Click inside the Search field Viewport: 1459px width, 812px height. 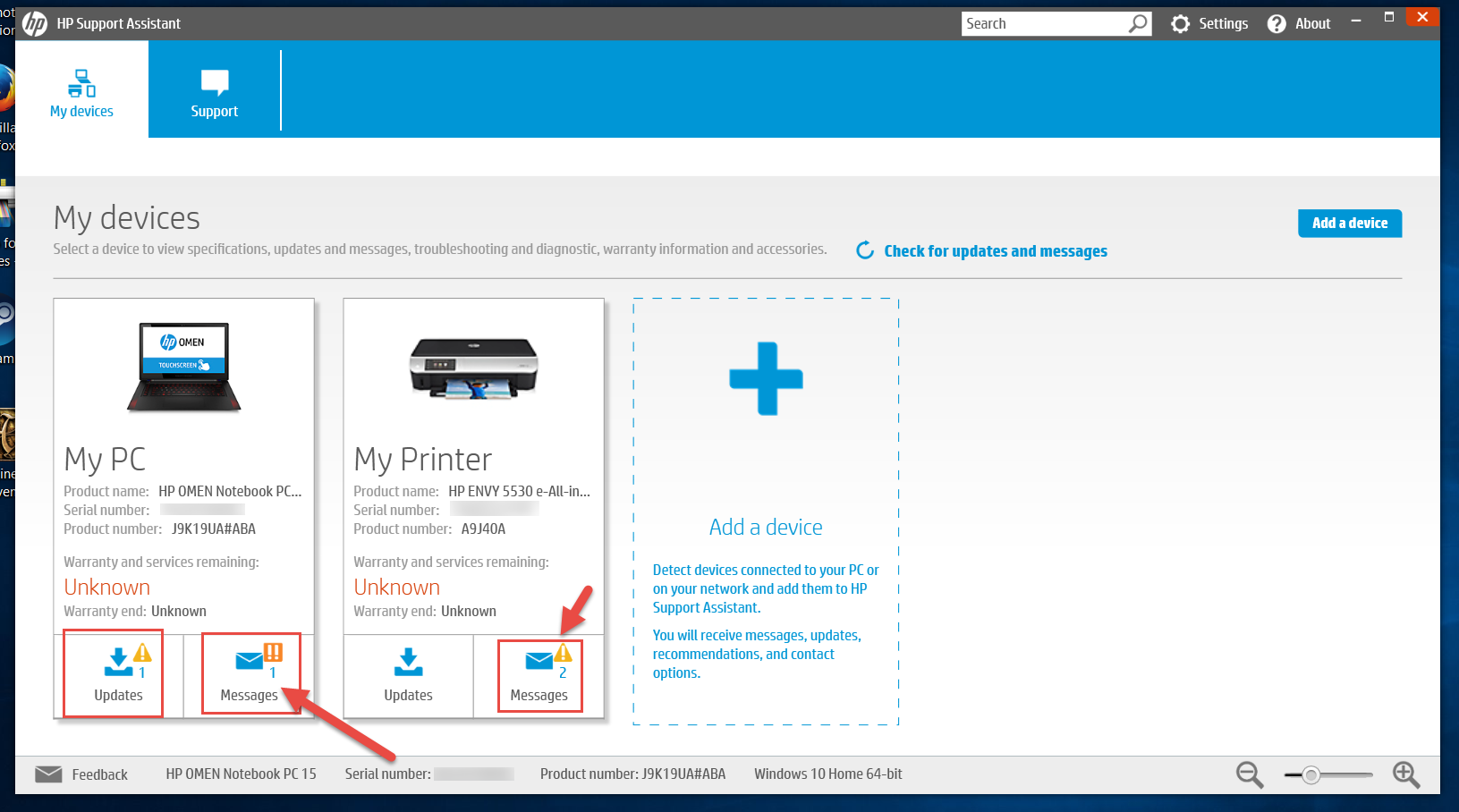1042,23
